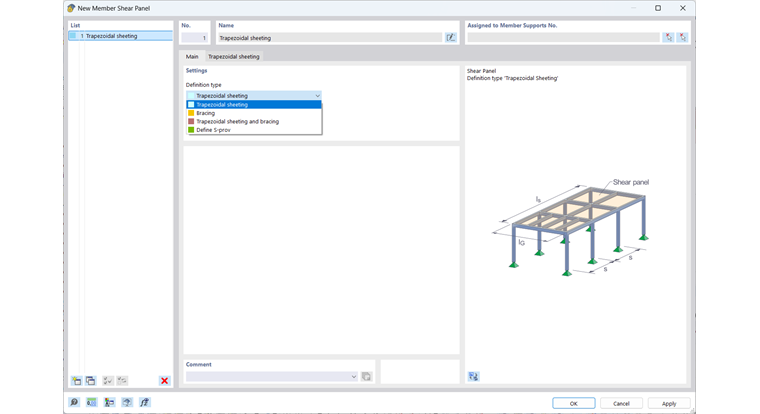Click the first select member supports picker icon
760x414 pixels.
(x=668, y=37)
